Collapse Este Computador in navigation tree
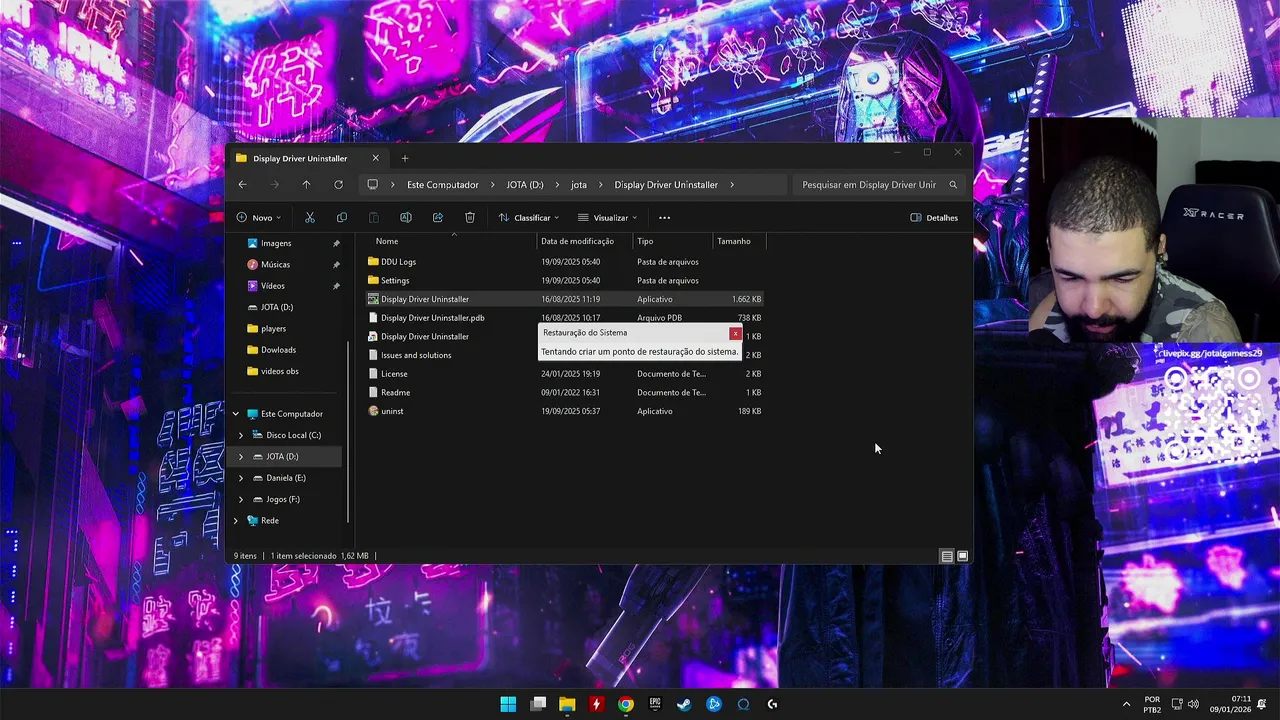1280x720 pixels. (x=236, y=414)
